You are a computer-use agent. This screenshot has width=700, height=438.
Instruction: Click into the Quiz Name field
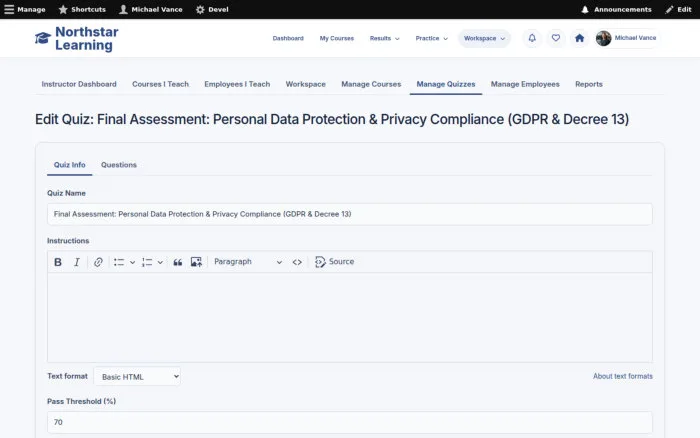[x=350, y=214]
